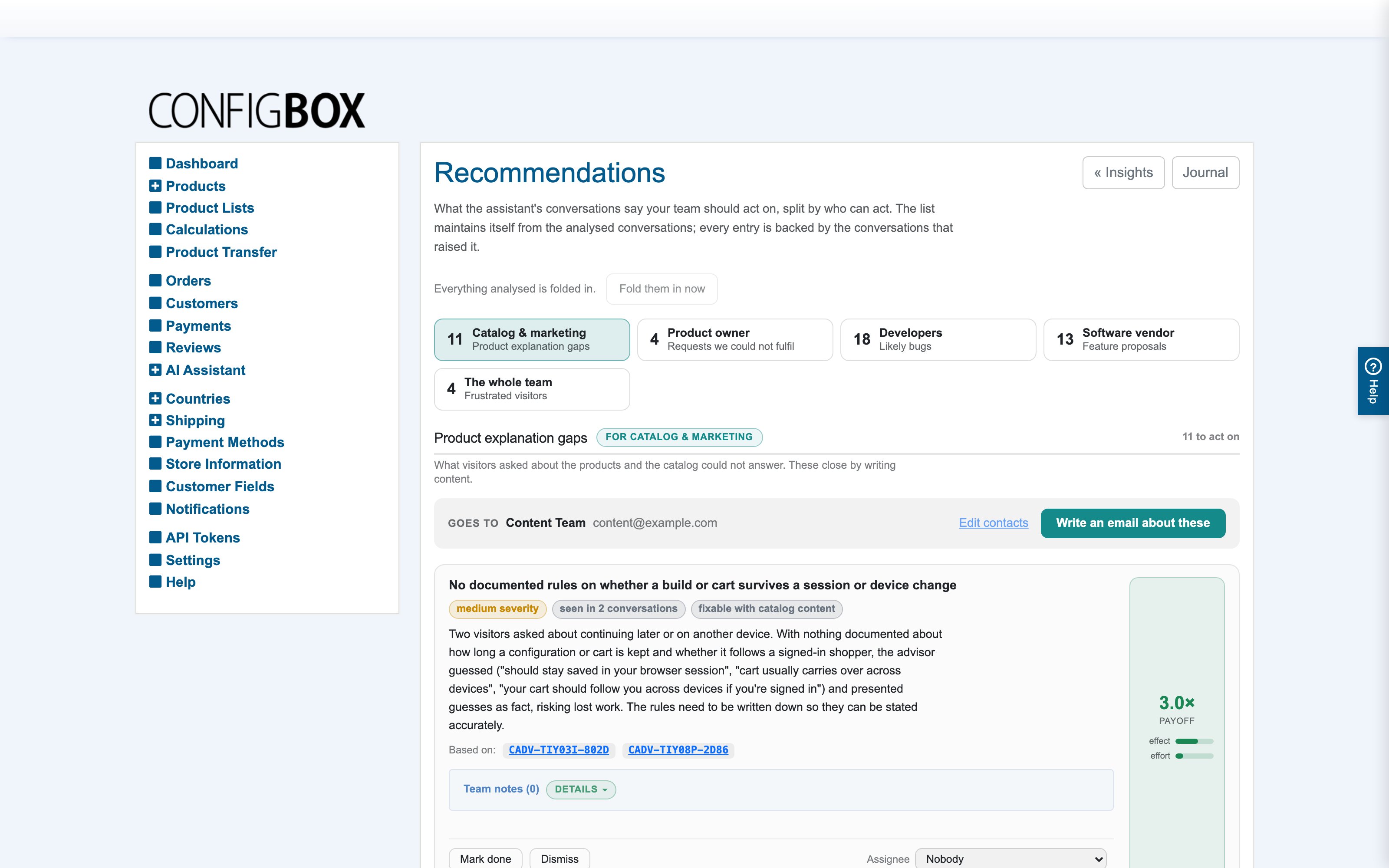The width and height of the screenshot is (1389, 868).
Task: Click the FOR CATALOG & MARKETING badge
Action: coord(679,437)
